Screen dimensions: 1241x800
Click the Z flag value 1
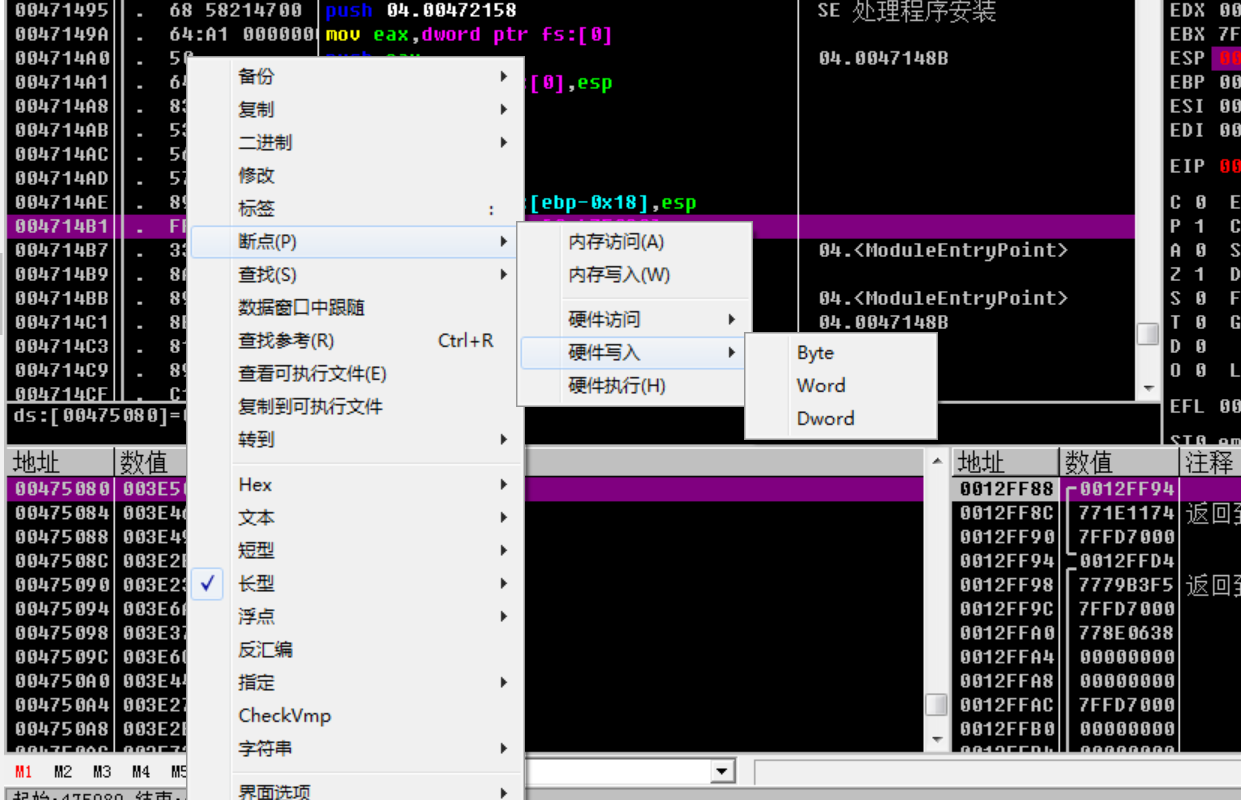1199,275
